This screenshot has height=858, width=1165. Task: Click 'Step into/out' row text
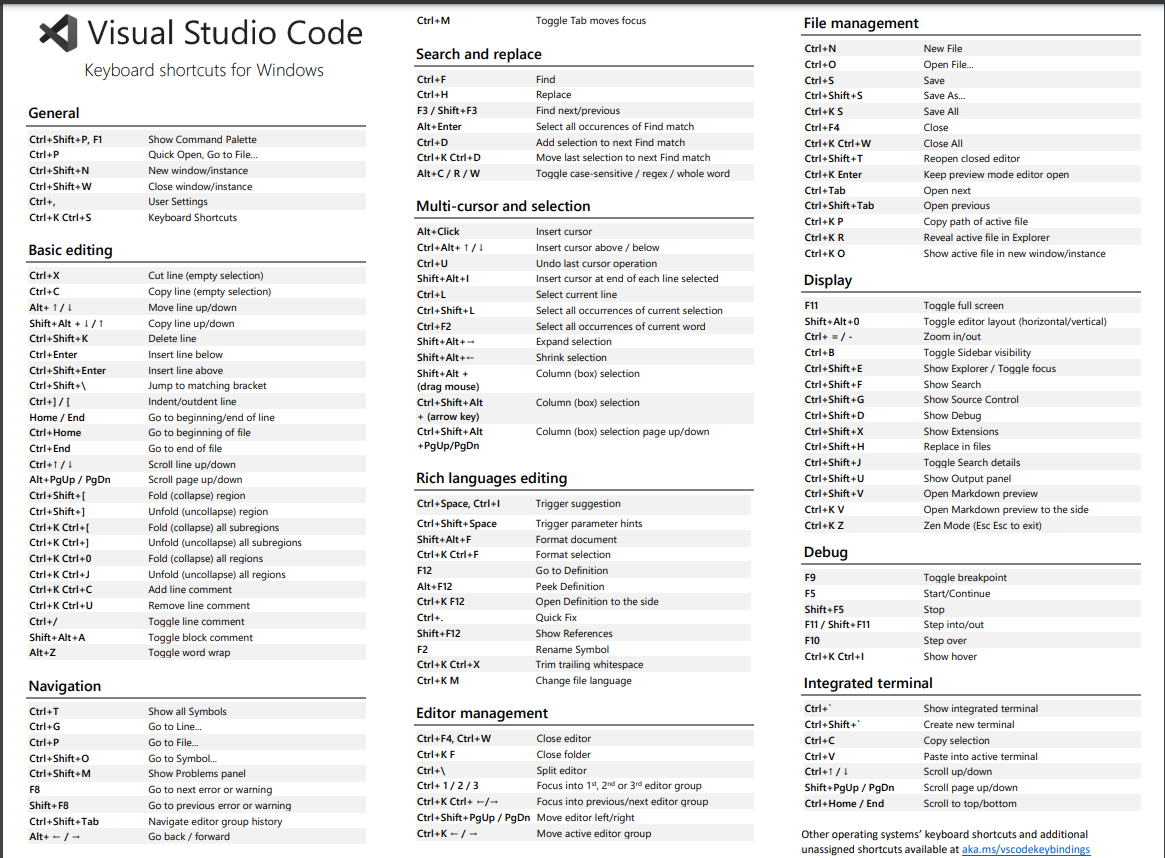click(954, 625)
